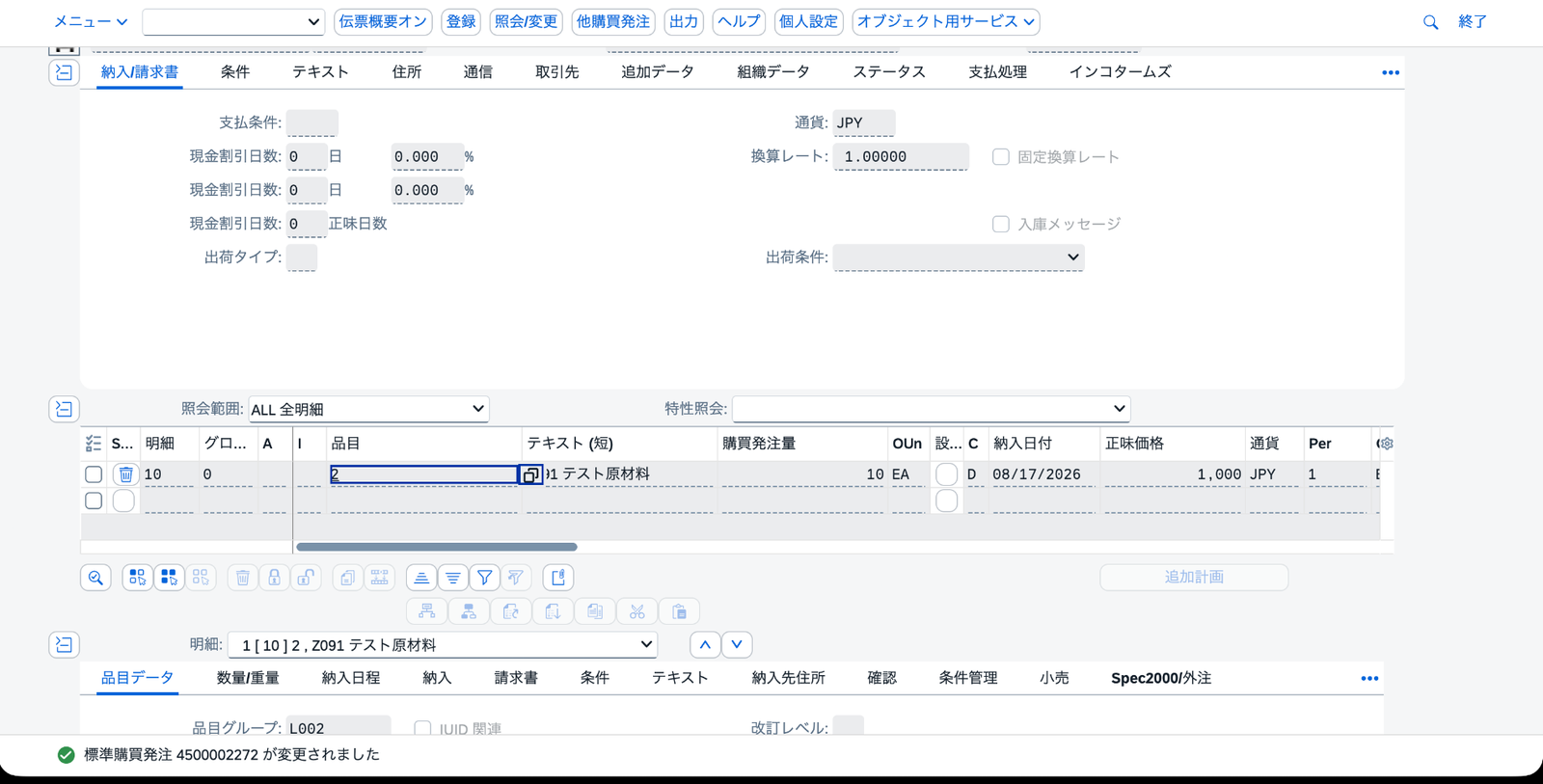This screenshot has width=1543, height=784.
Task: Click the 照会/変更 button
Action: coord(527,21)
